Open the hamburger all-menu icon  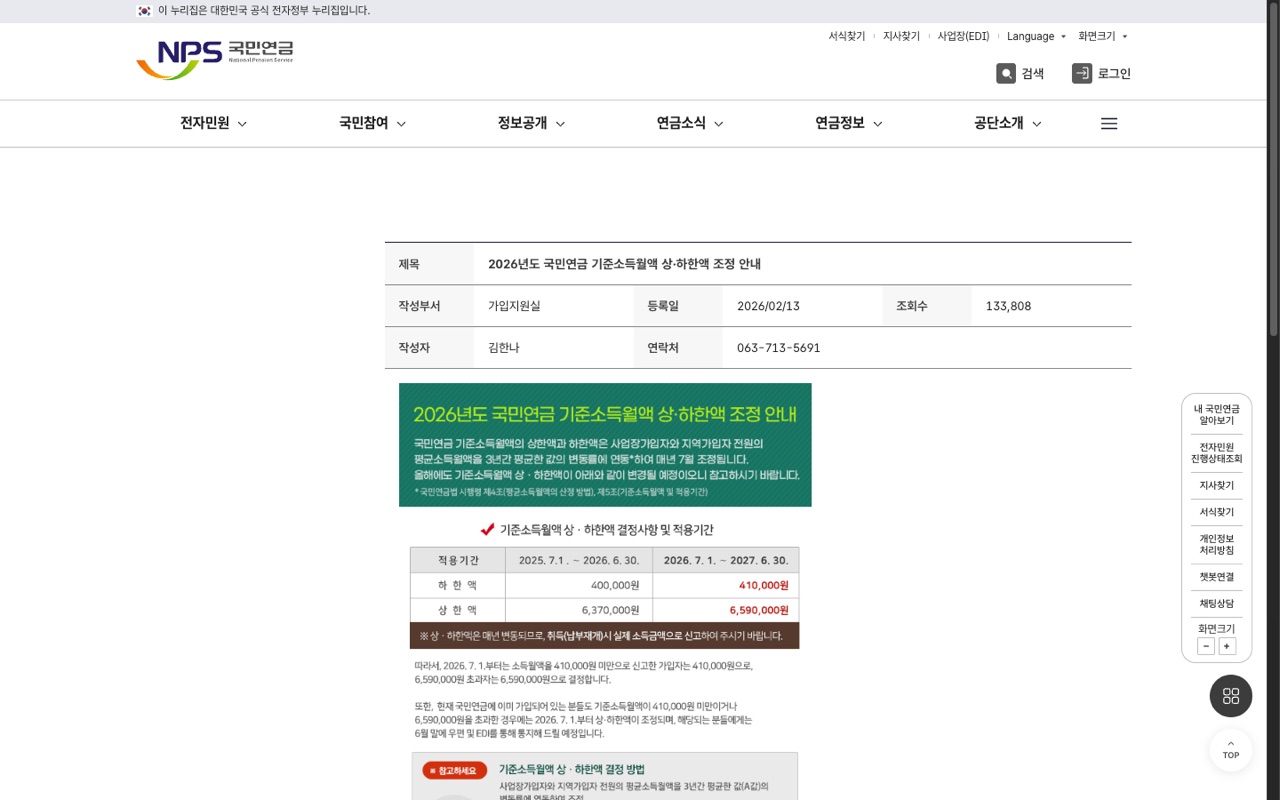pyautogui.click(x=1109, y=124)
